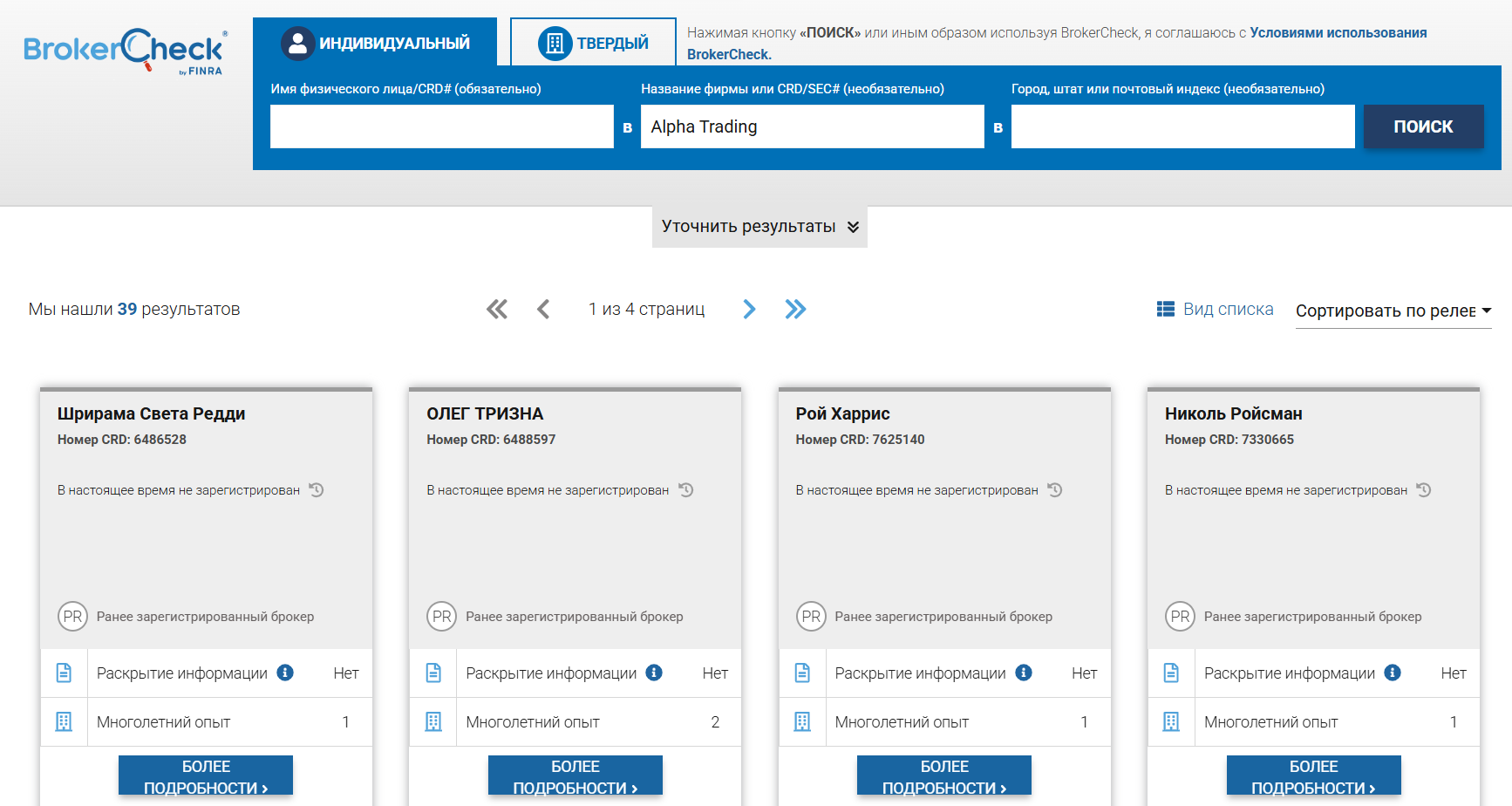1512x806 pixels.
Task: Expand the Уточнить результаты refine panel
Action: (x=759, y=227)
